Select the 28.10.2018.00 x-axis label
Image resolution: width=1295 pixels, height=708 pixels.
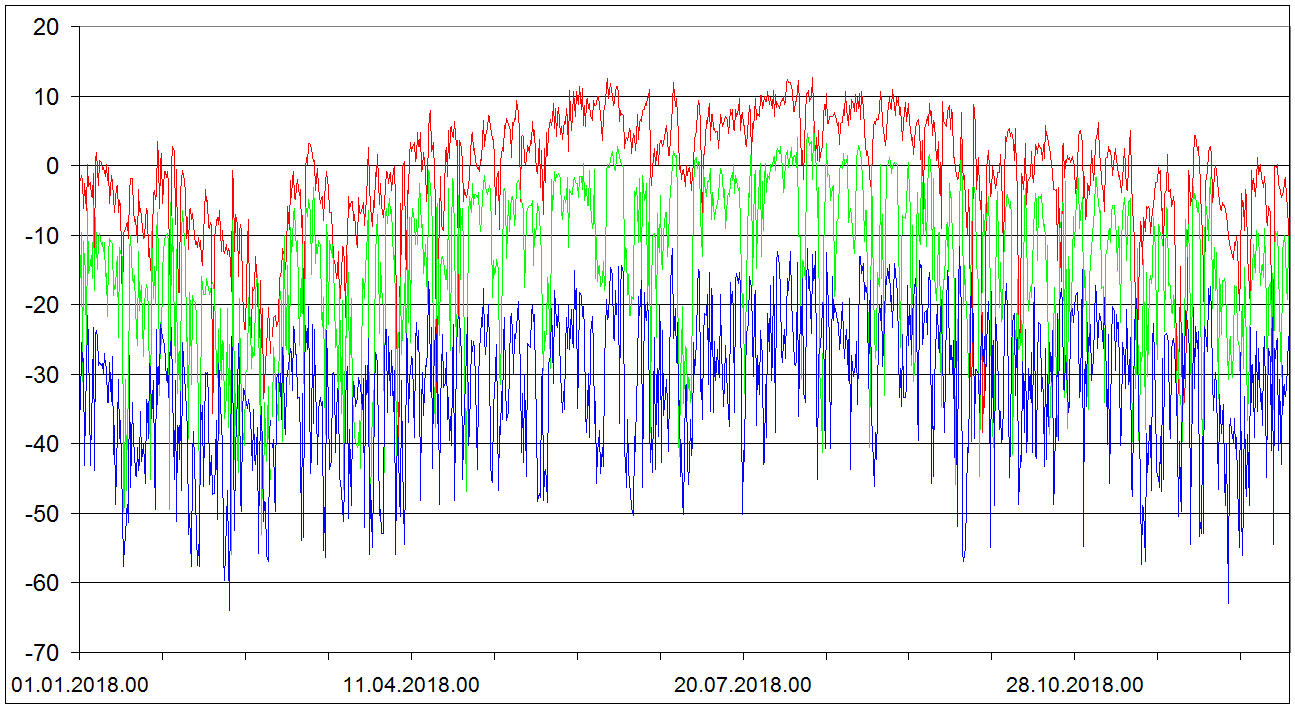[x=1074, y=686]
